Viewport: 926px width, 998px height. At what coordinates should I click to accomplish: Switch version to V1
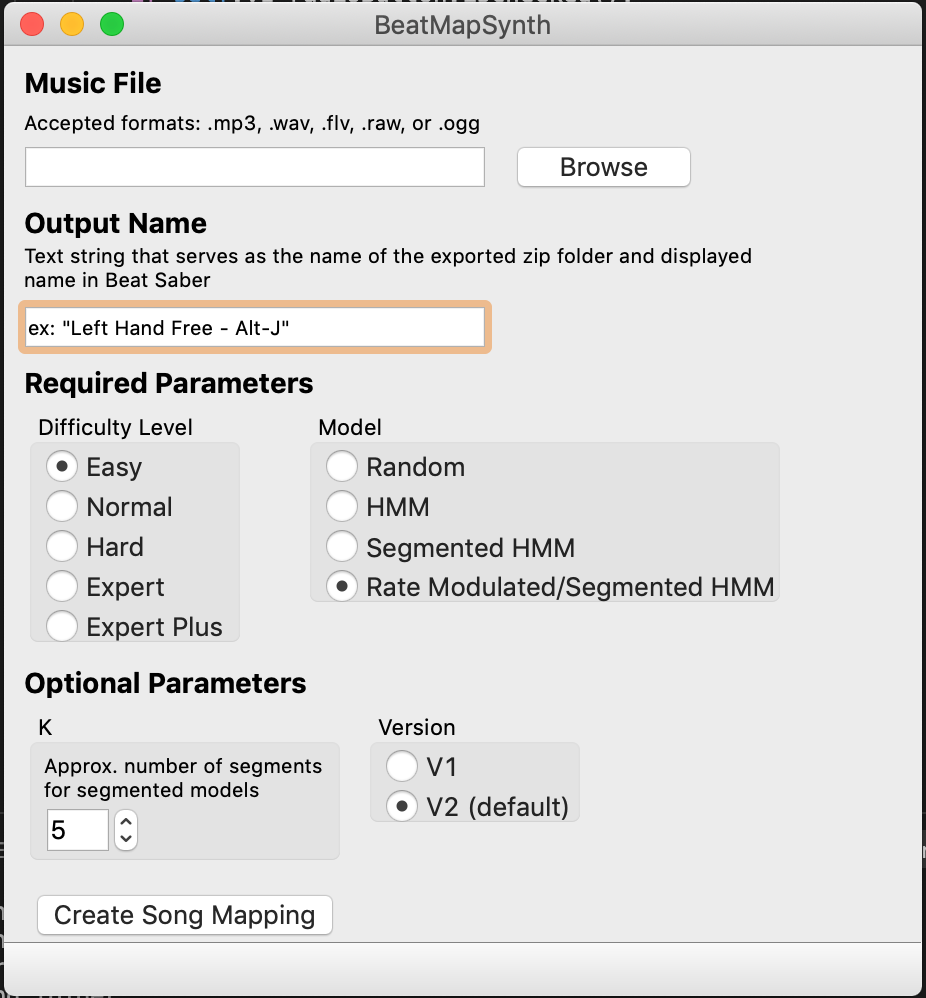pyautogui.click(x=402, y=767)
